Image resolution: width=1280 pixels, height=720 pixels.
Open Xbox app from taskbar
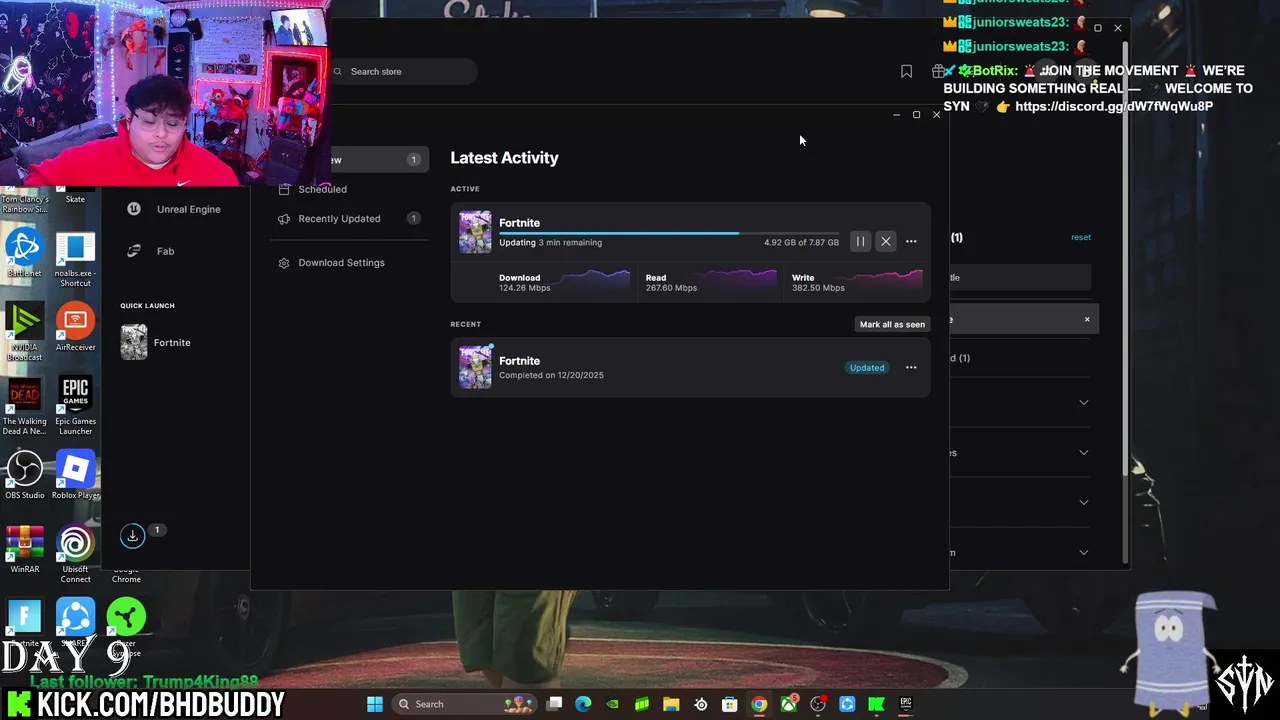(788, 704)
